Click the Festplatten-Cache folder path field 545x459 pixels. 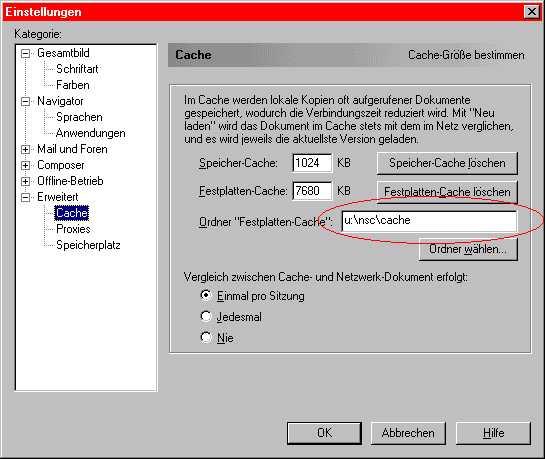429,221
